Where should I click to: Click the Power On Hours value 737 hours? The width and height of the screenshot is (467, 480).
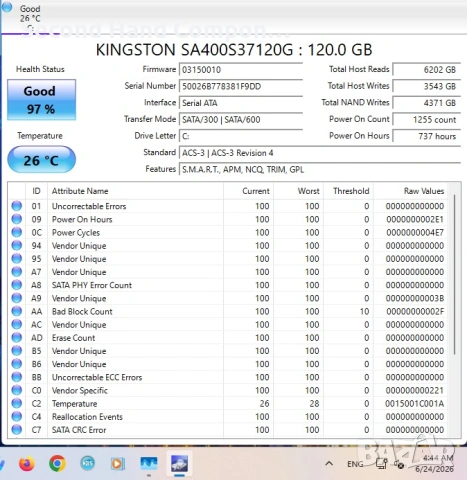pyautogui.click(x=427, y=136)
